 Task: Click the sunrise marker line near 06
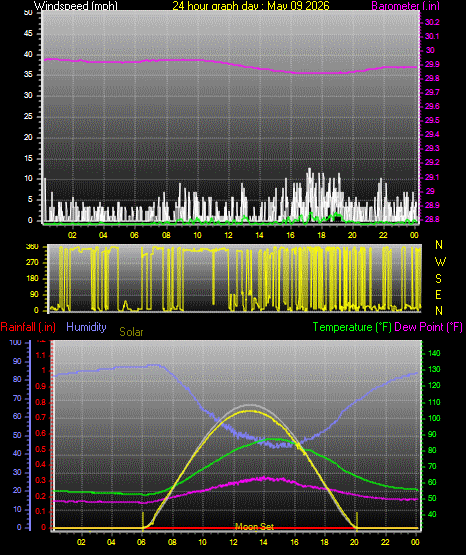pos(143,521)
